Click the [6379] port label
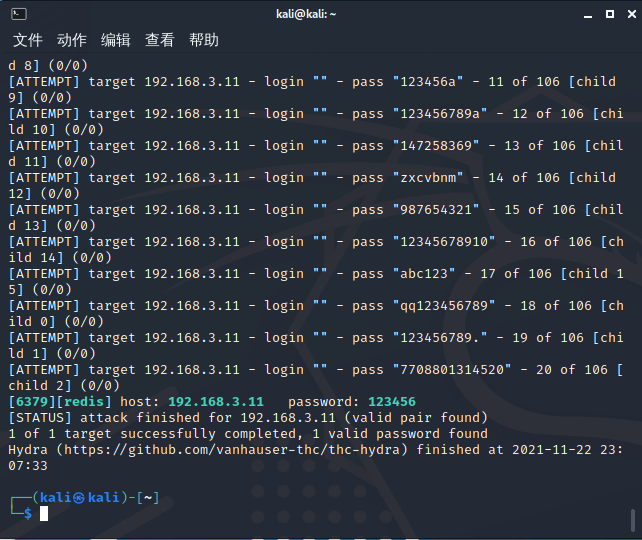This screenshot has width=642, height=540. coord(32,402)
